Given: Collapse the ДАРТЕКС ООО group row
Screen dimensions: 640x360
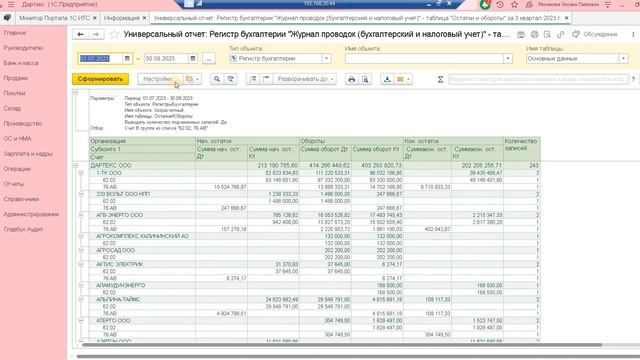Looking at the screenshot, I should 76,165.
